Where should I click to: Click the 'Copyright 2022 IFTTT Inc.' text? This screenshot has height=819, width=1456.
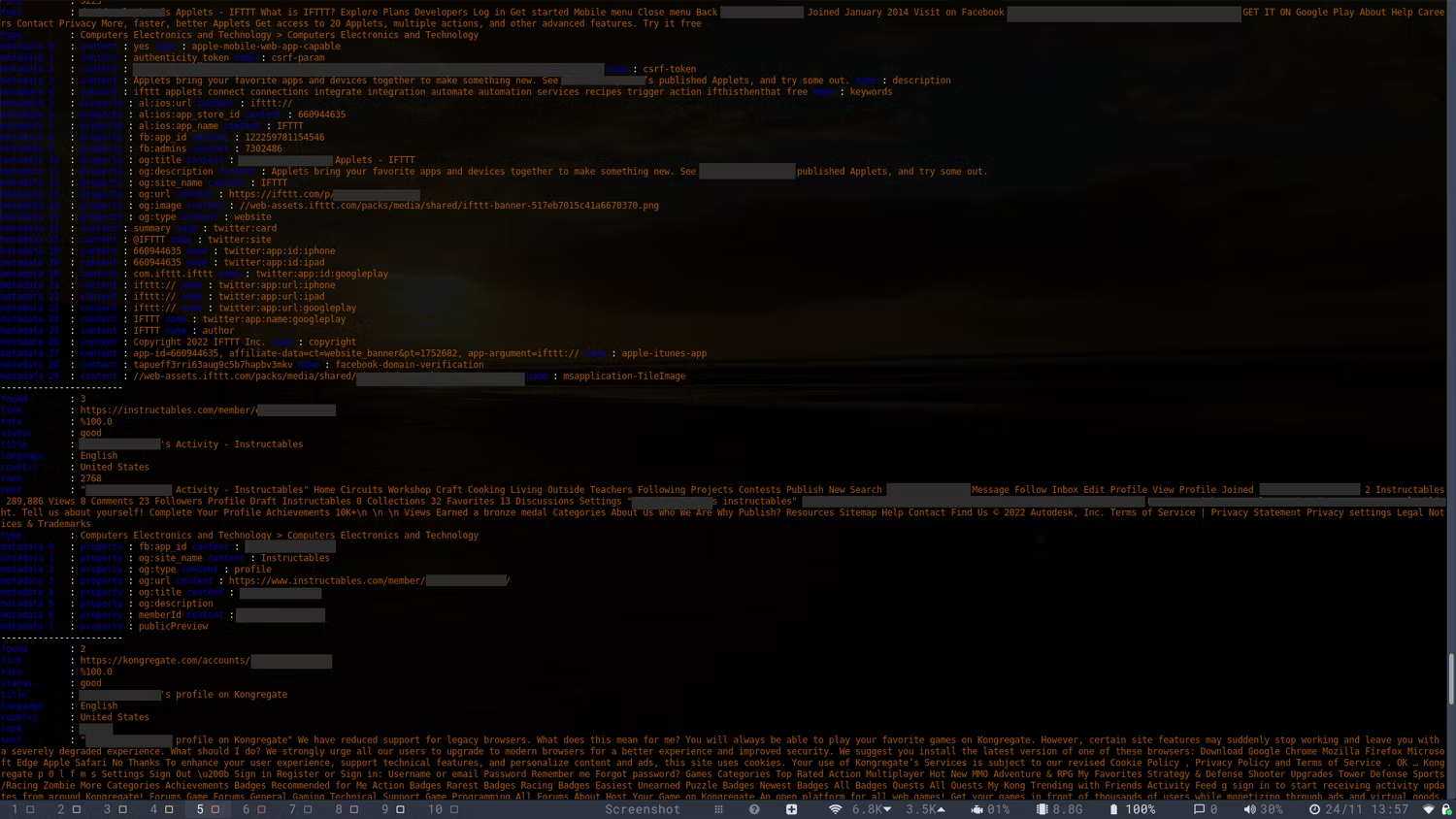199,343
